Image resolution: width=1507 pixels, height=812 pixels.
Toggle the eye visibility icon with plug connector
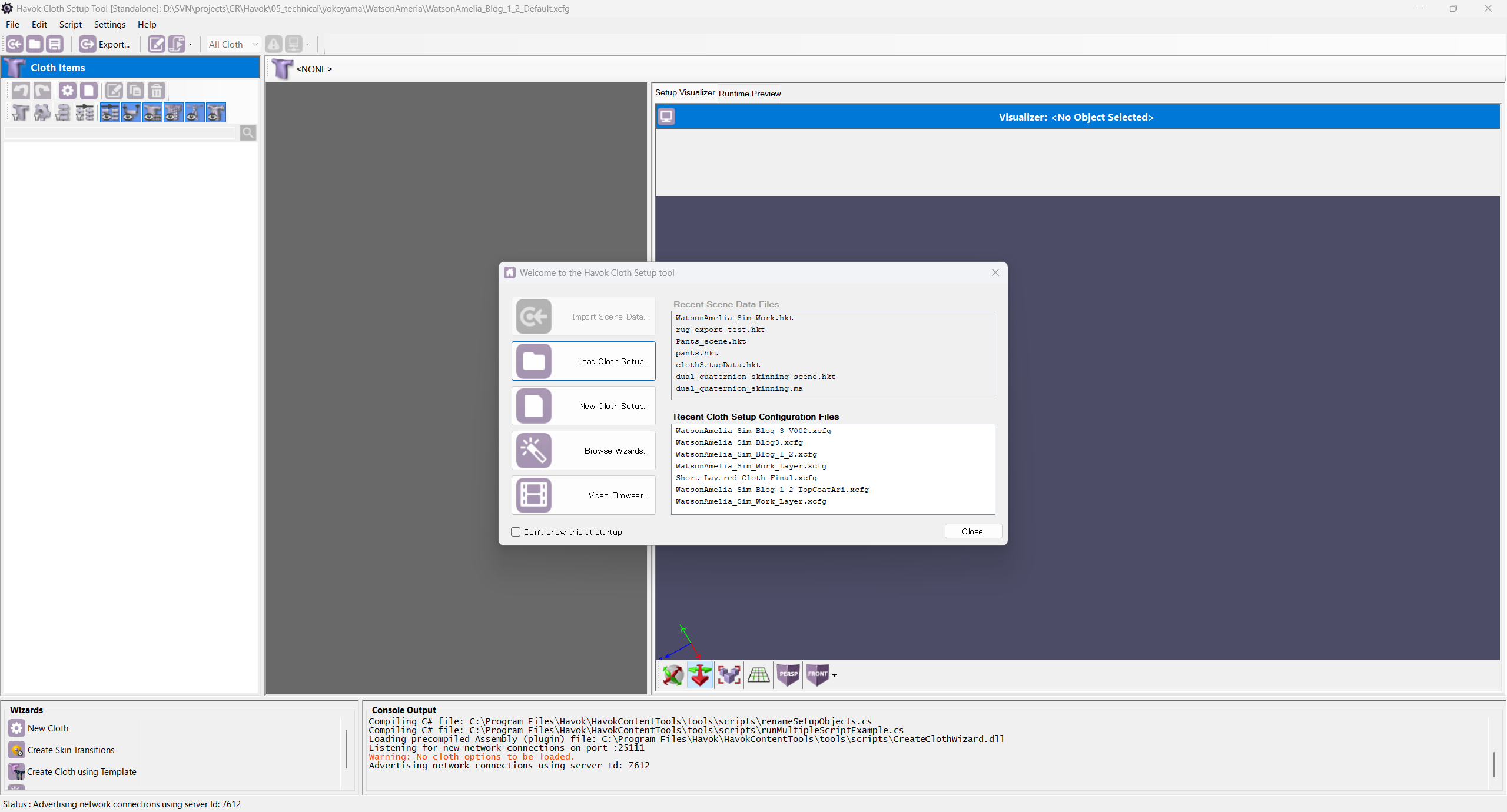[x=131, y=112]
